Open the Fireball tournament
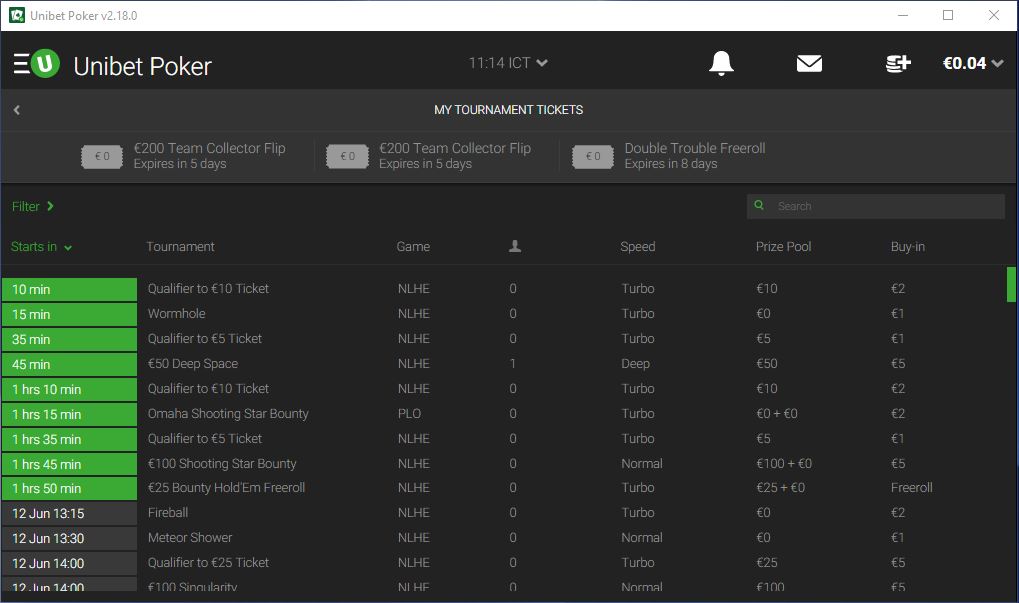Screen dimensions: 1019x603 168,513
